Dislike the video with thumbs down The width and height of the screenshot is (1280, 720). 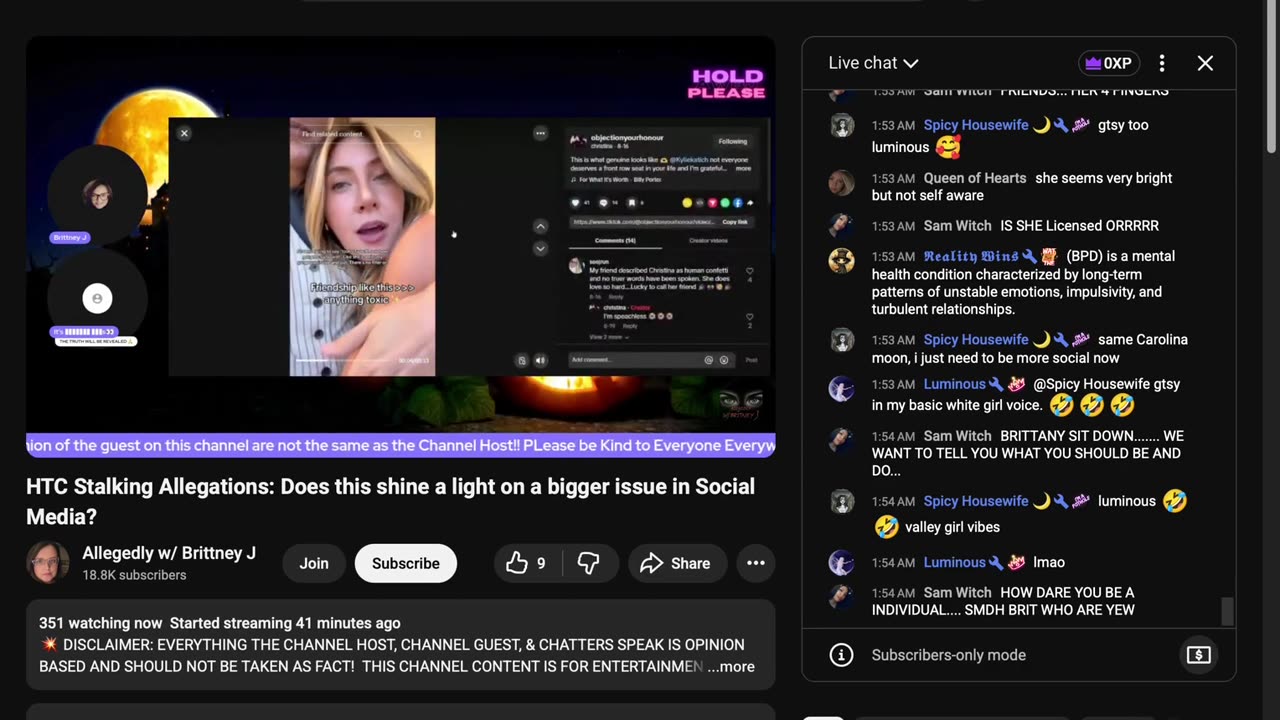[x=589, y=563]
